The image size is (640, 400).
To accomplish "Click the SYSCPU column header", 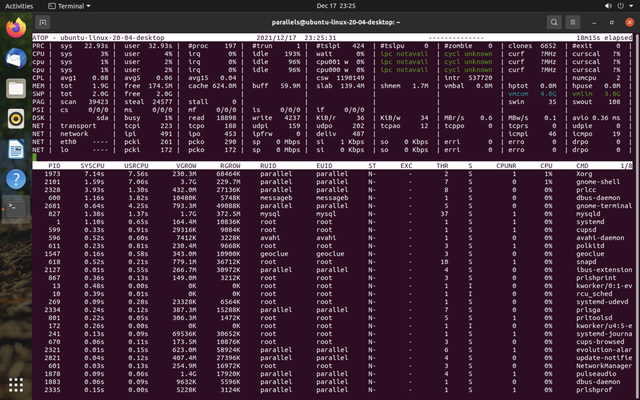I will tap(92, 166).
